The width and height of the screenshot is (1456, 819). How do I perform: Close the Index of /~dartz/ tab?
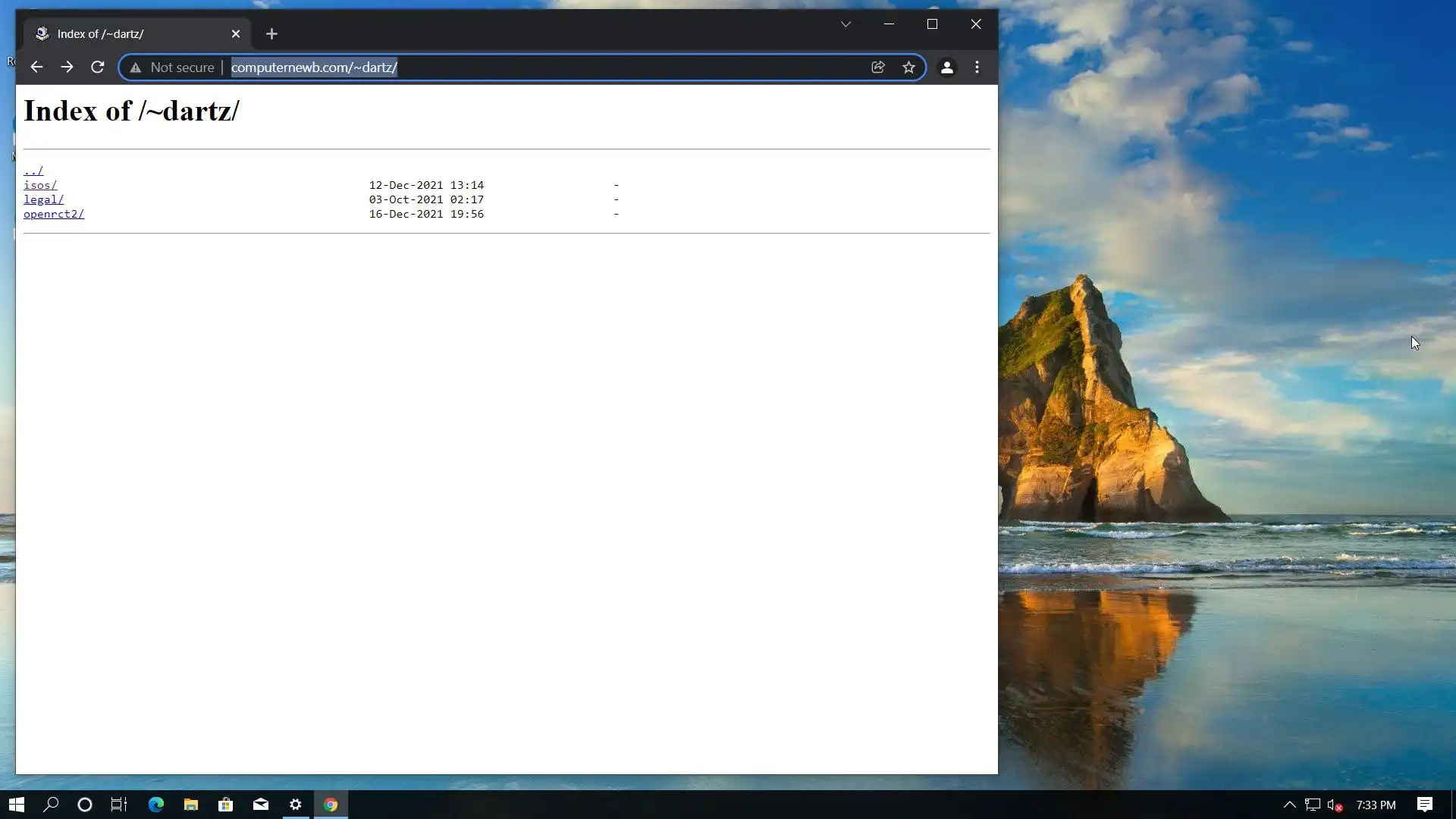[235, 34]
